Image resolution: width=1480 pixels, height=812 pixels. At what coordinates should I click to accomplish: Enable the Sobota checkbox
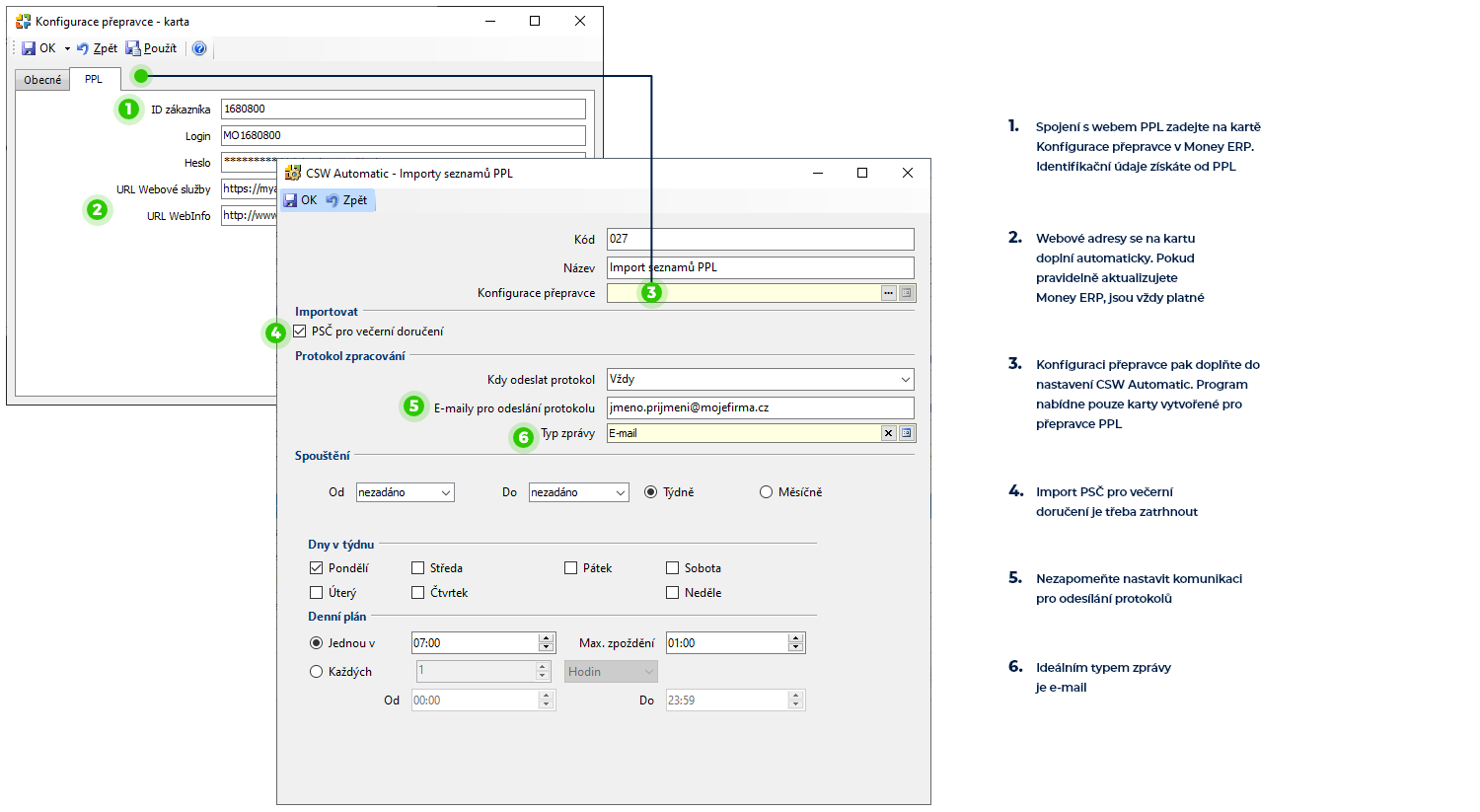pos(673,568)
